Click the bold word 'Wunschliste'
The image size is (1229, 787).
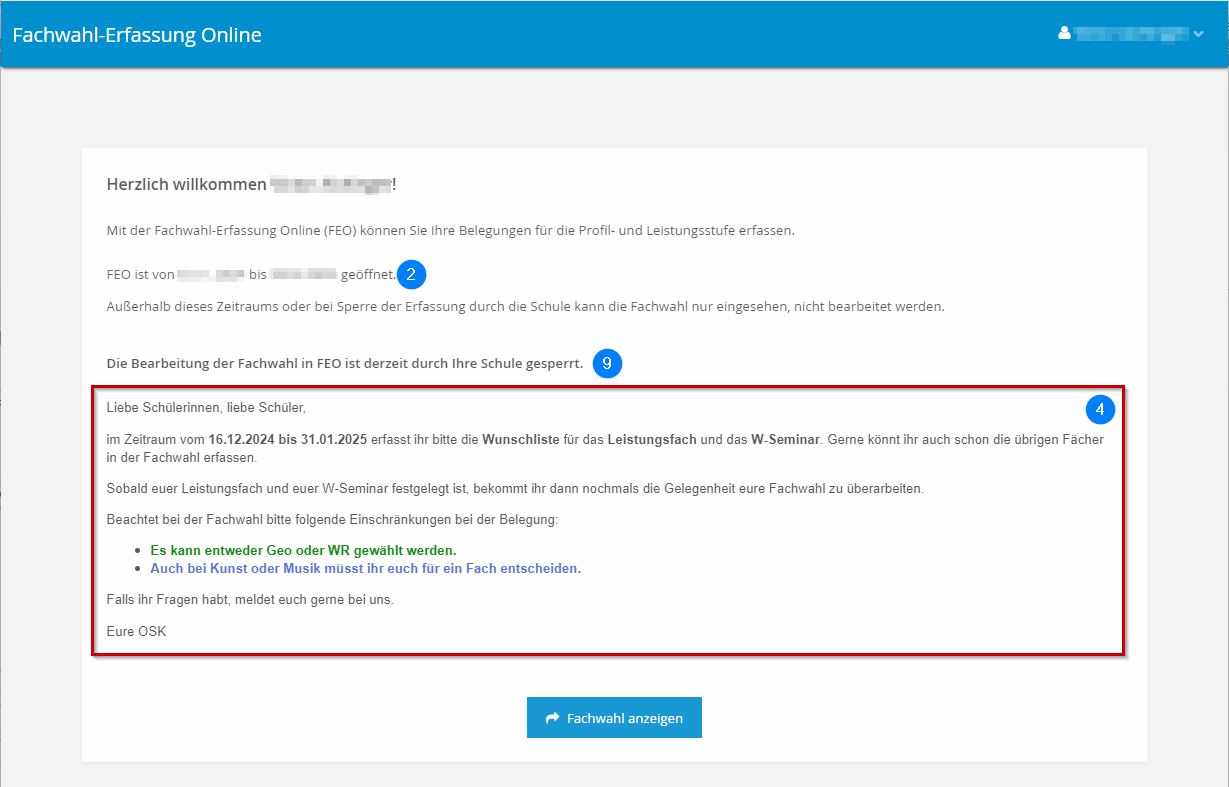click(521, 439)
